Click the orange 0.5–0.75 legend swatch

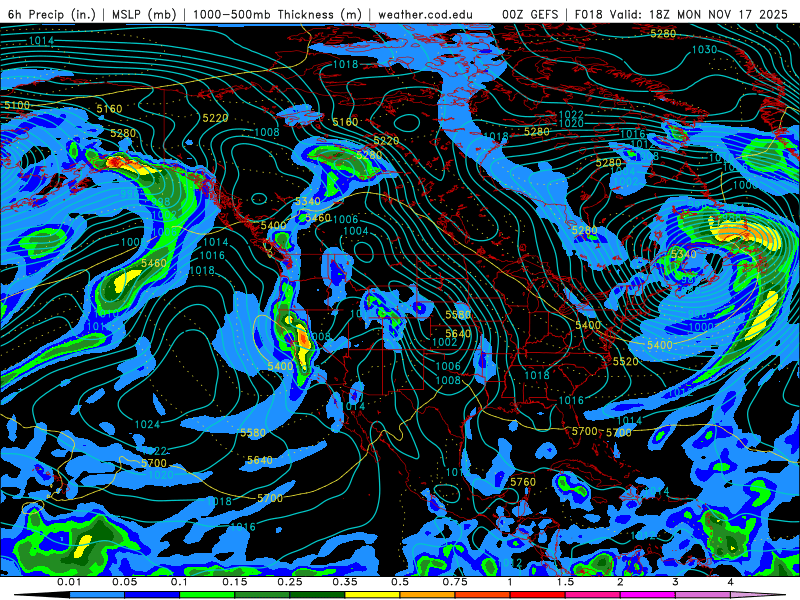click(428, 595)
